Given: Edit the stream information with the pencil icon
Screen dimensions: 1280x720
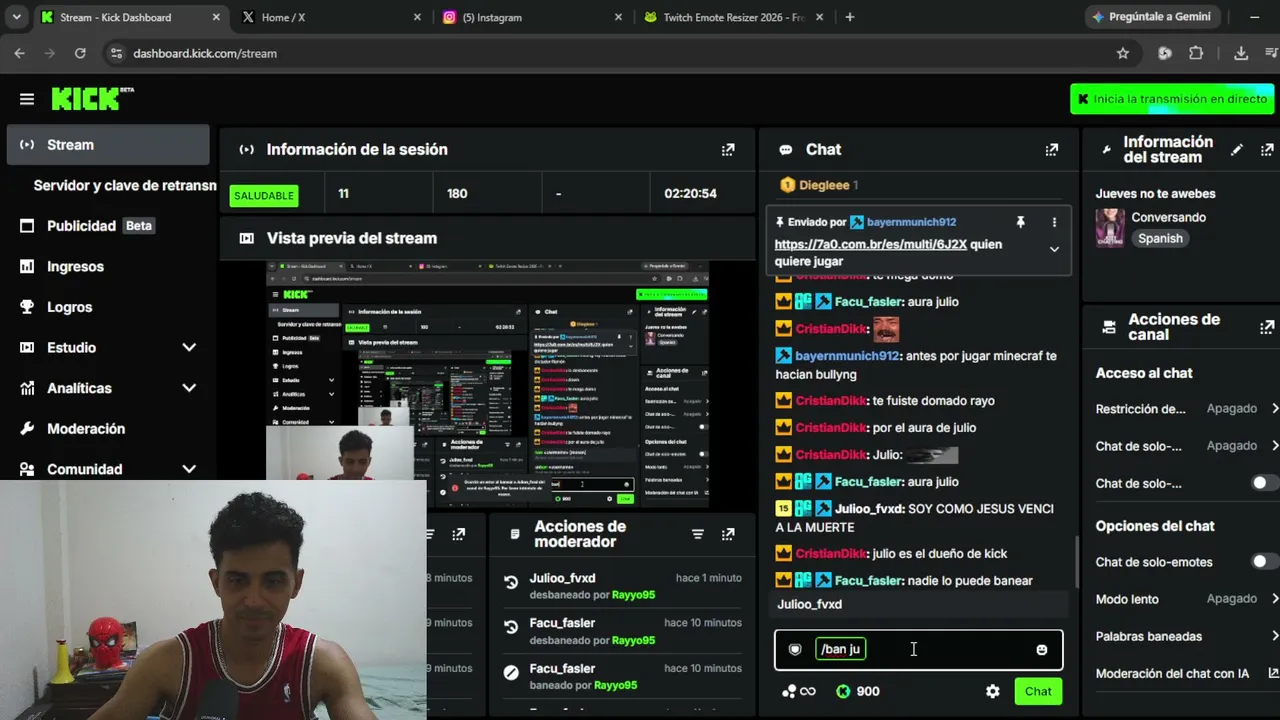Looking at the screenshot, I should 1237,150.
